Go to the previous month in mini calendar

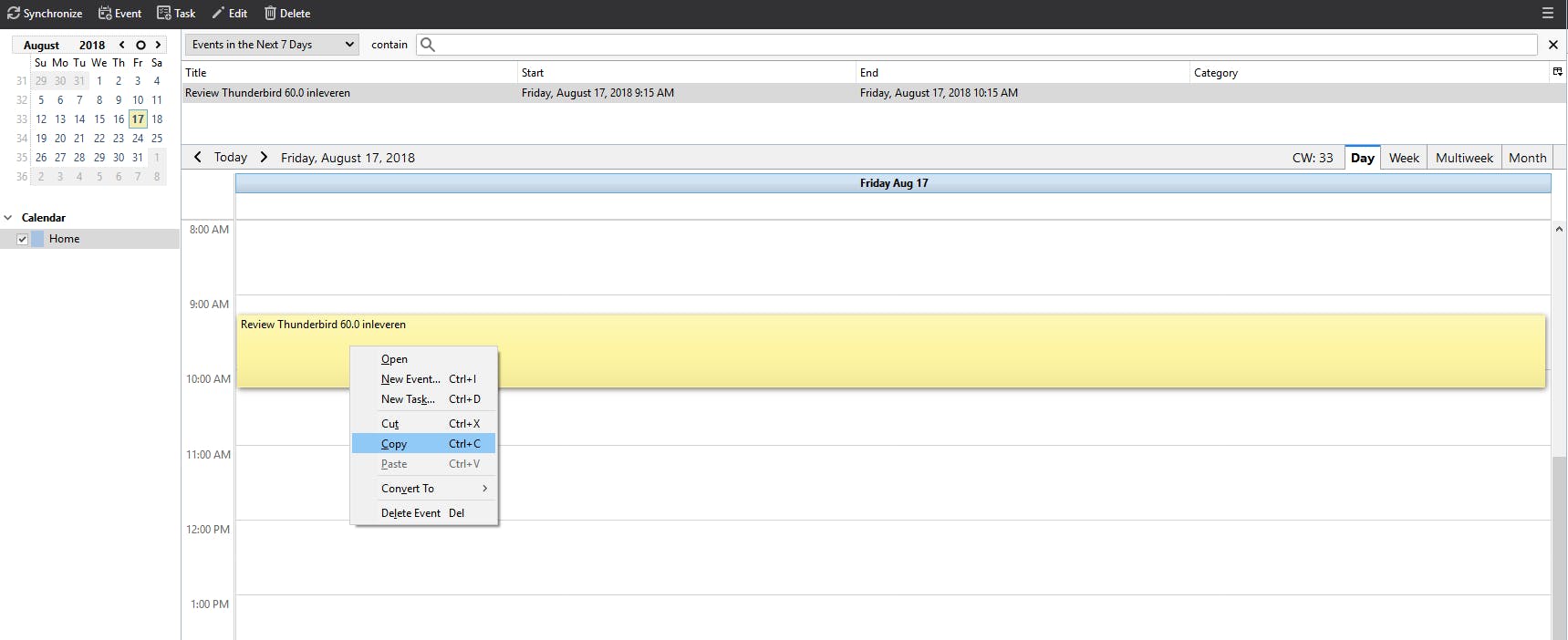point(121,45)
